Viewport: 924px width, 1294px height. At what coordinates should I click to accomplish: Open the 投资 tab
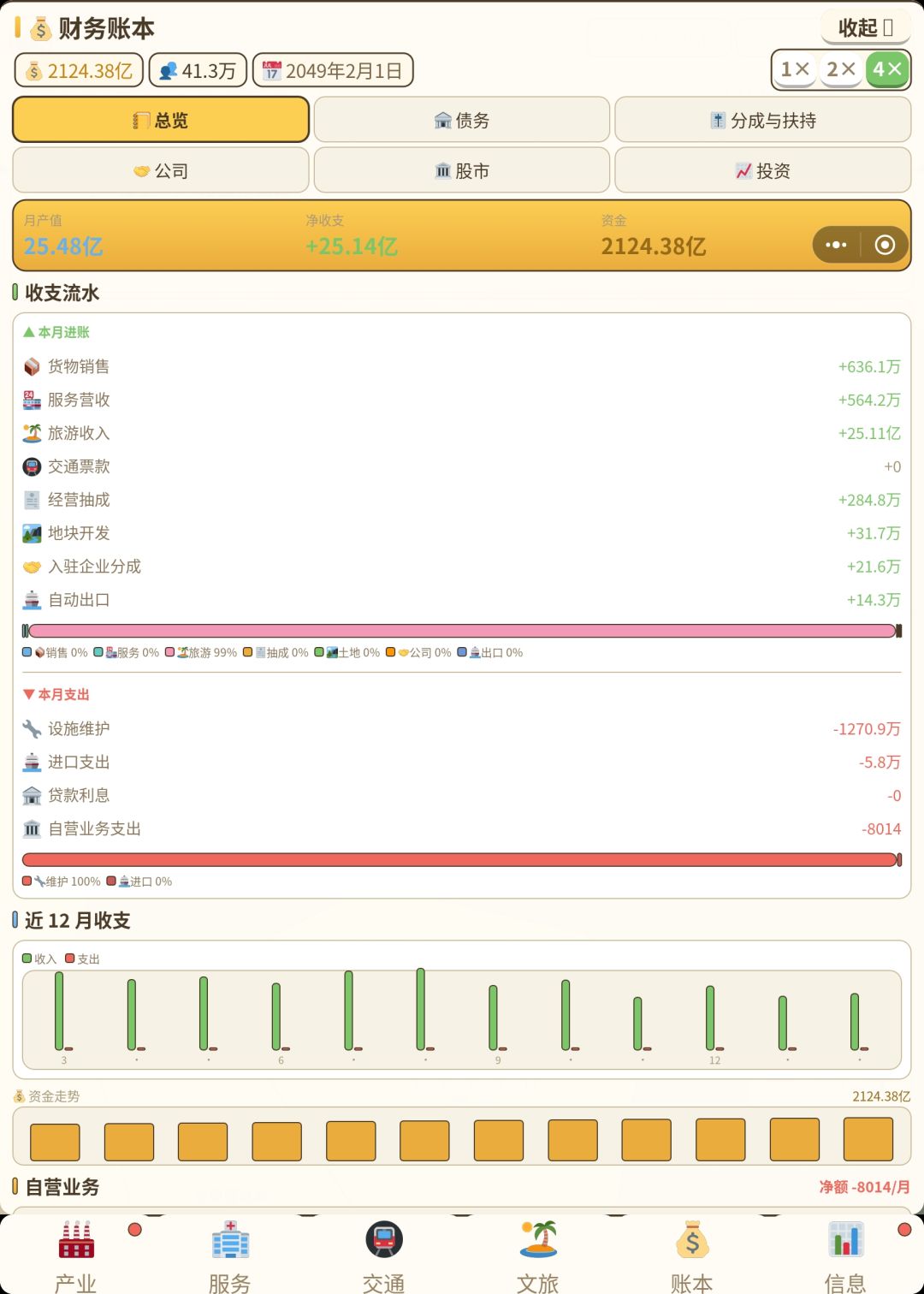(763, 170)
